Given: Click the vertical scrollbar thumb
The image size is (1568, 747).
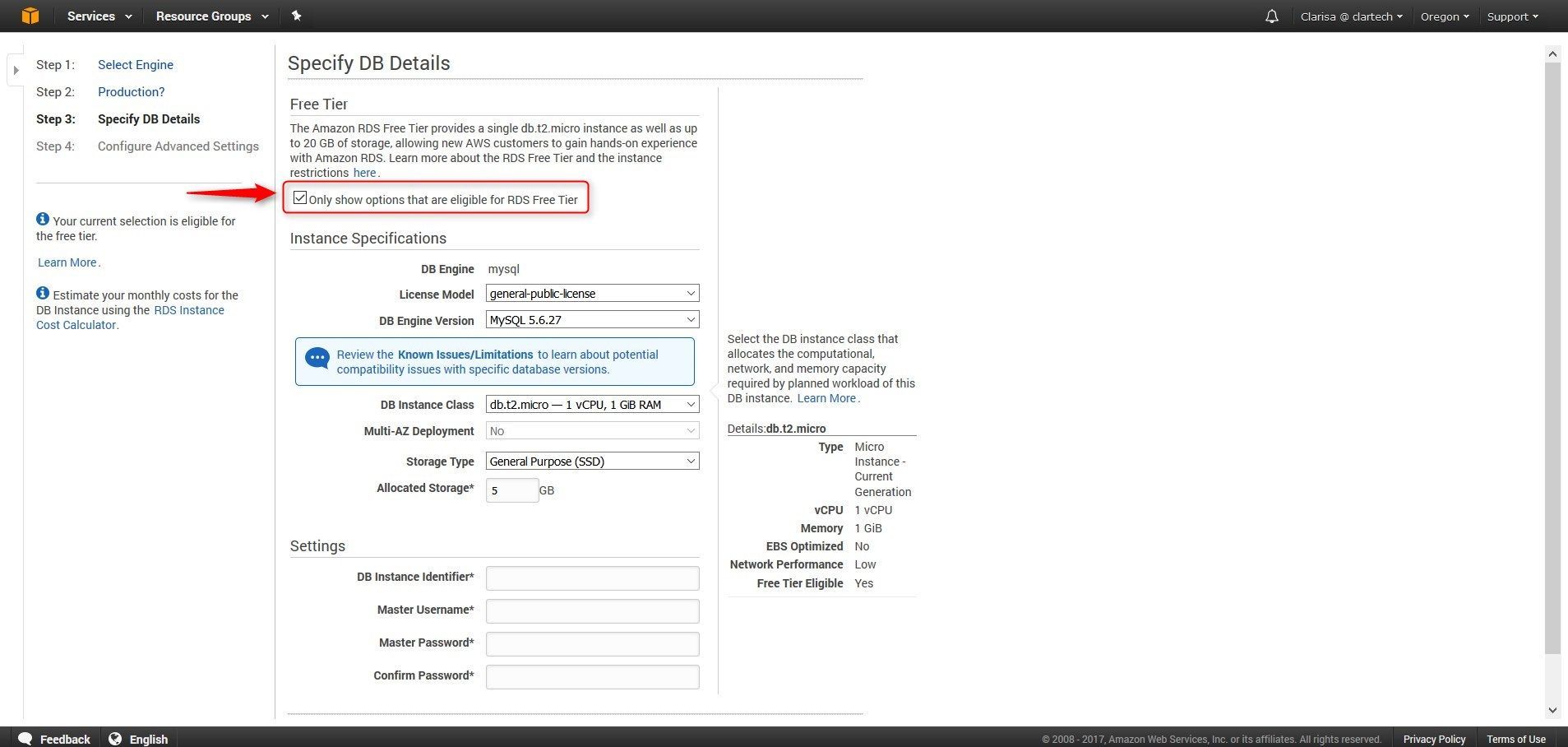Looking at the screenshot, I should 1552,358.
